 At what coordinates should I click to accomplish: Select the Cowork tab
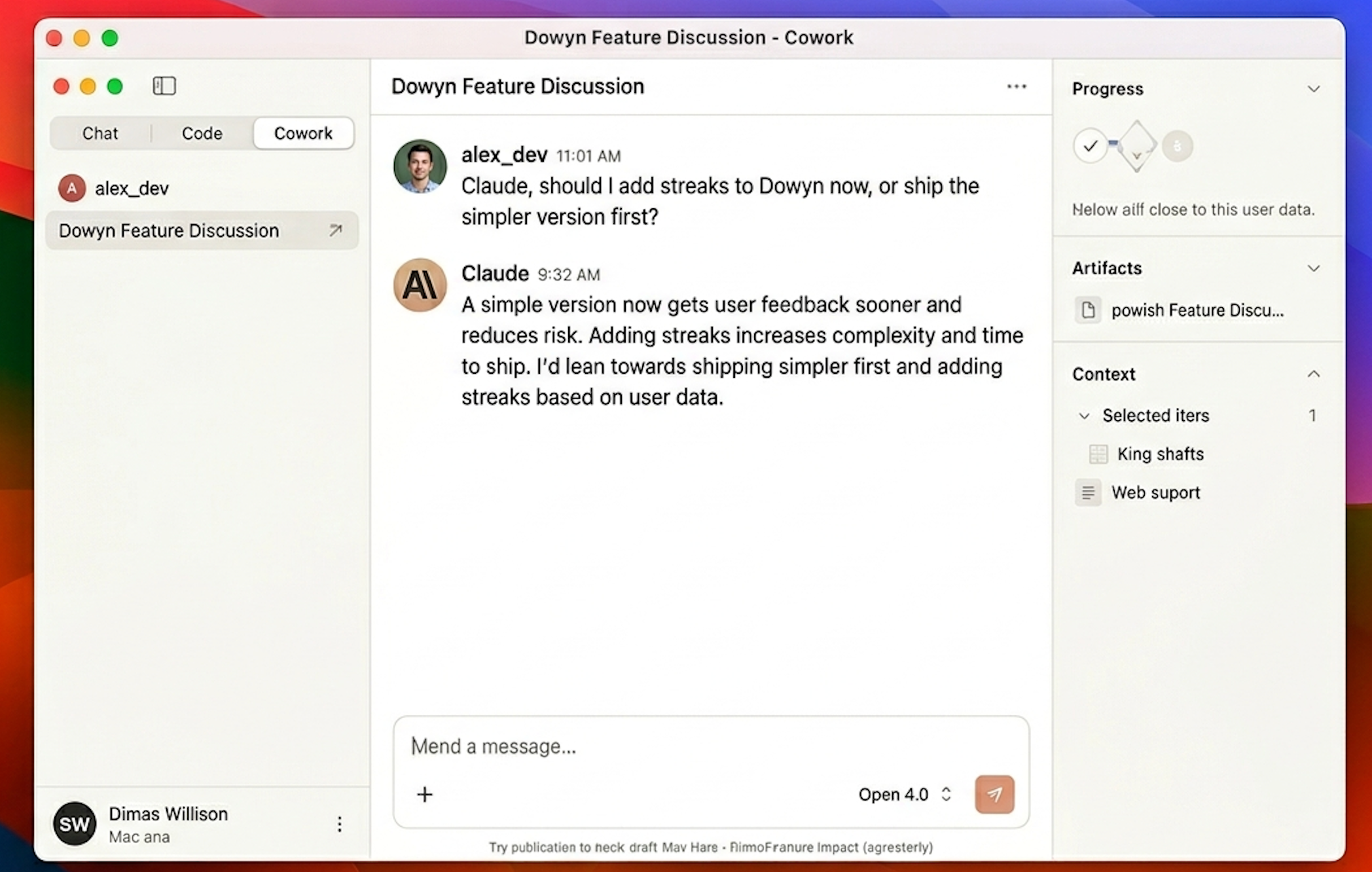tap(303, 134)
